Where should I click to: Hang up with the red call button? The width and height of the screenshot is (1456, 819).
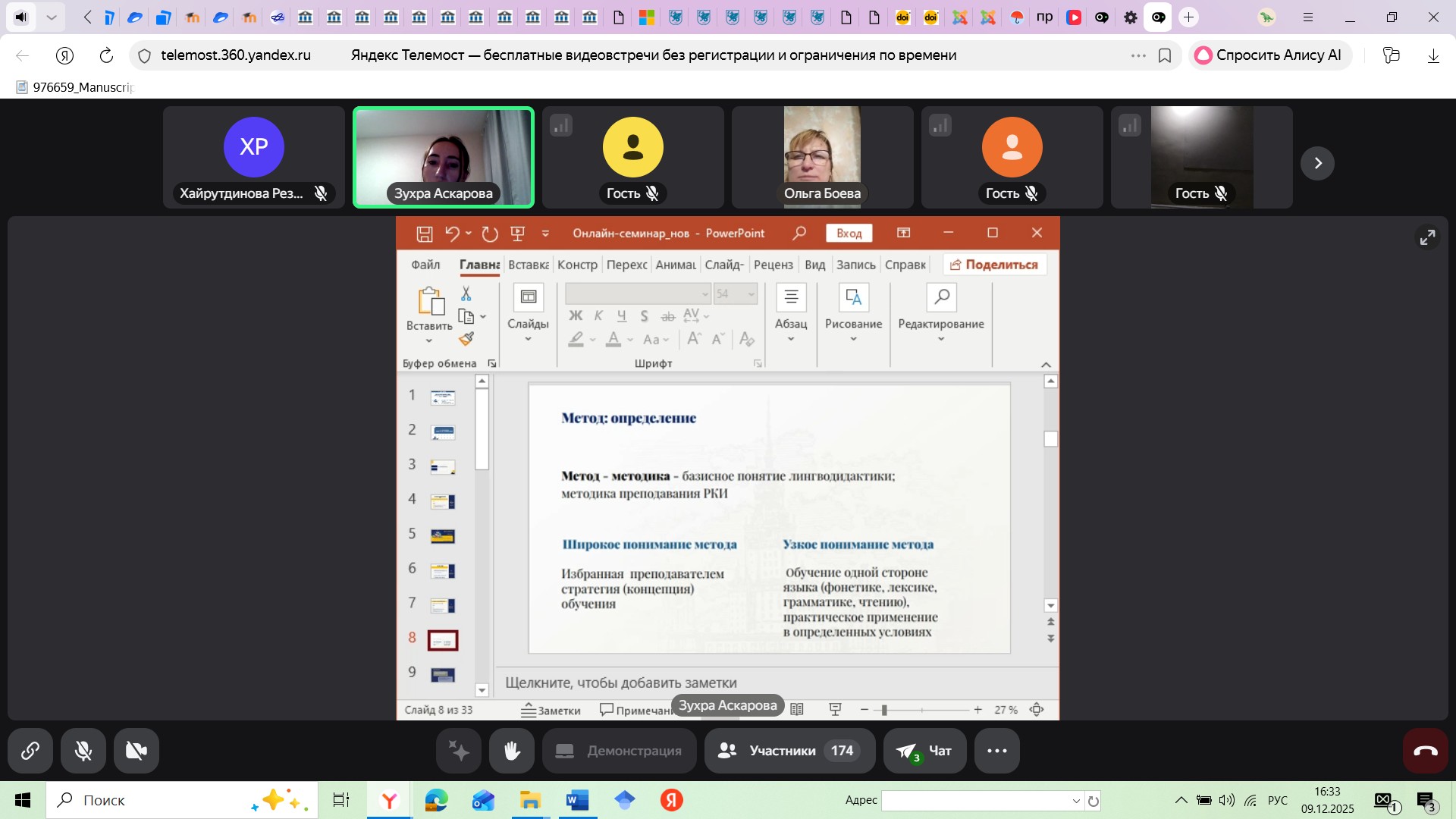point(1425,751)
